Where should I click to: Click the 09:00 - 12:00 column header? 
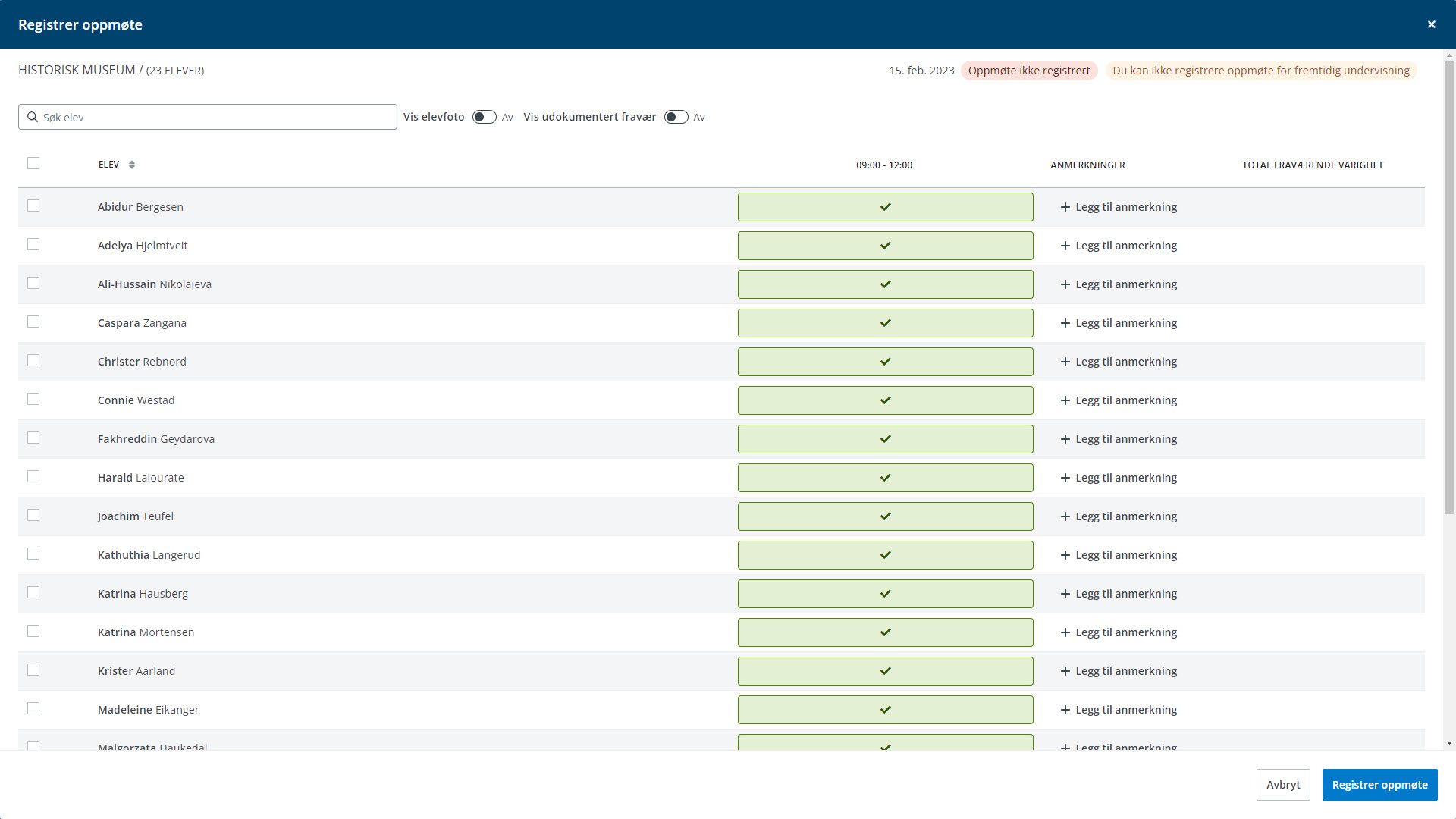click(x=884, y=165)
